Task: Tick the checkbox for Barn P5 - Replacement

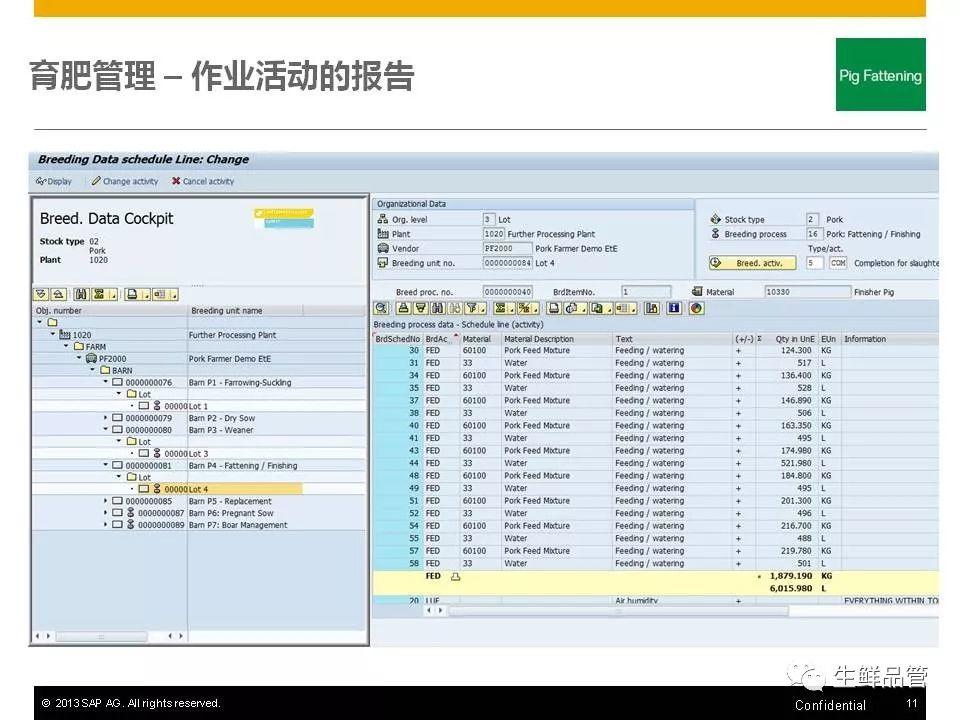Action: [118, 501]
